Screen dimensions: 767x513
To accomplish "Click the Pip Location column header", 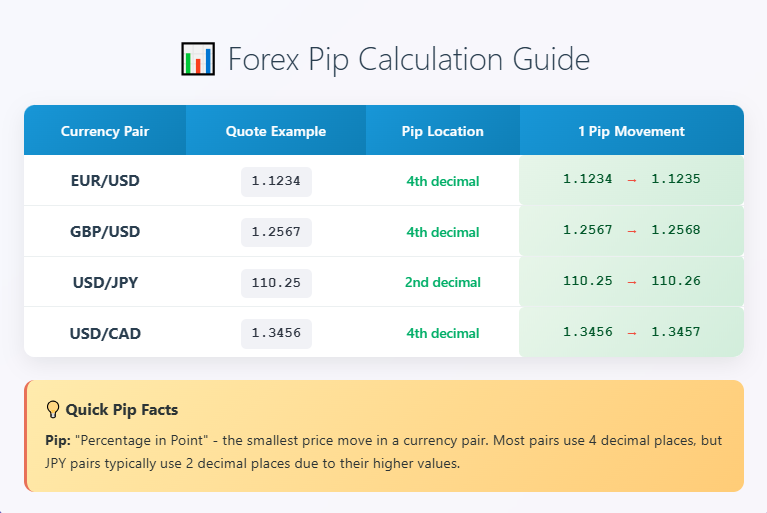I will 442,131.
